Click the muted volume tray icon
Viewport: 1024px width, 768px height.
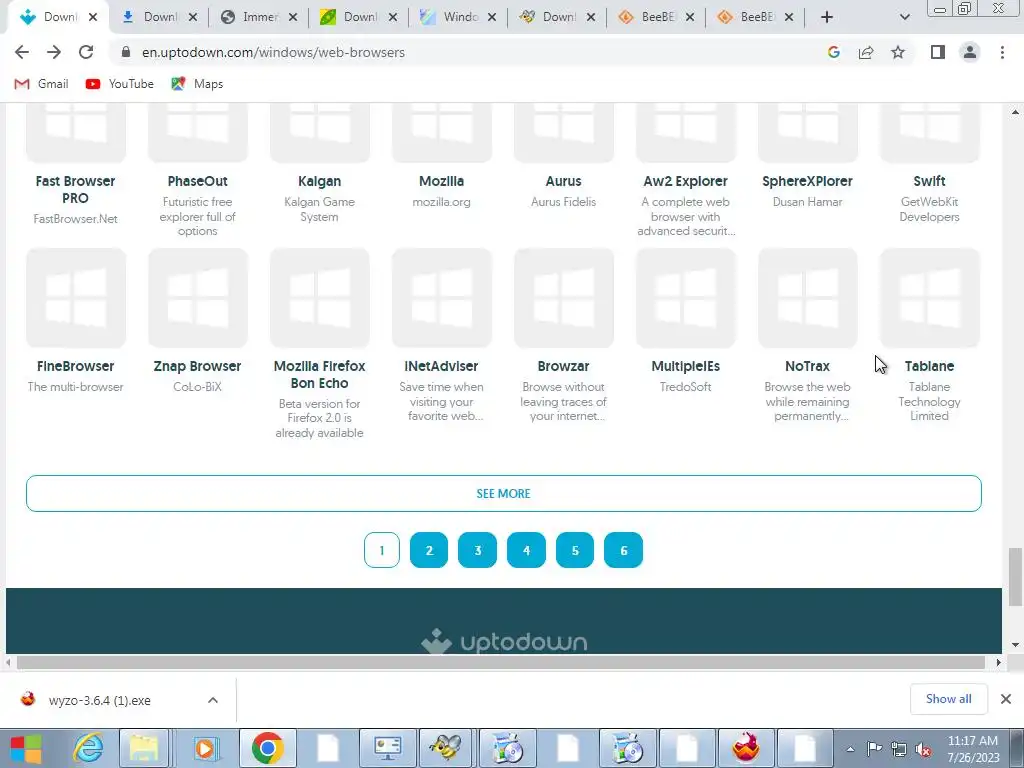click(x=923, y=749)
